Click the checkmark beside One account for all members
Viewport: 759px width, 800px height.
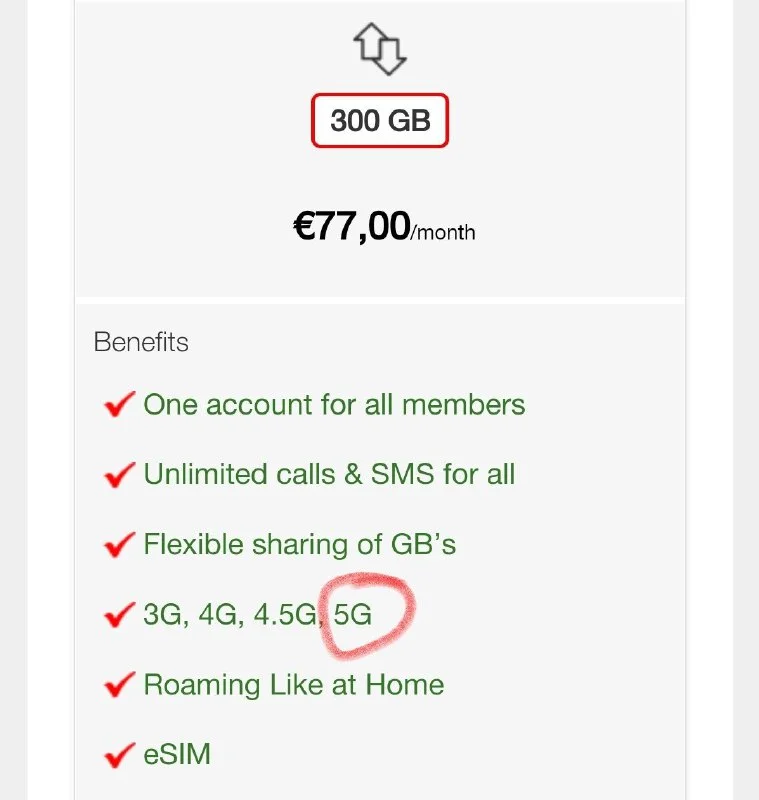click(119, 405)
